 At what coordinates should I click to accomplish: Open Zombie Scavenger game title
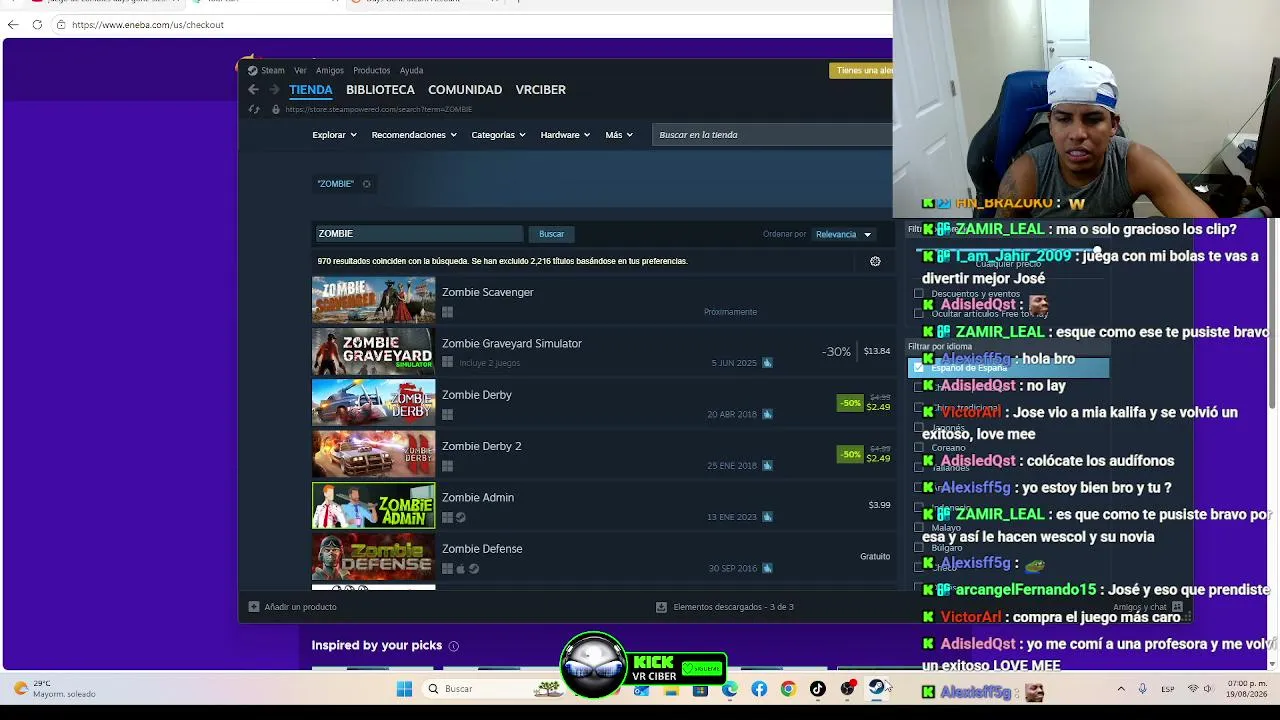pos(488,292)
